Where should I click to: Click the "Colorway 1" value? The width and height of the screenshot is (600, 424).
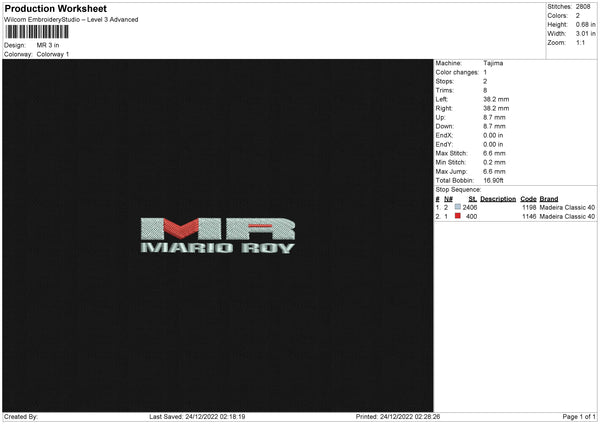point(53,54)
